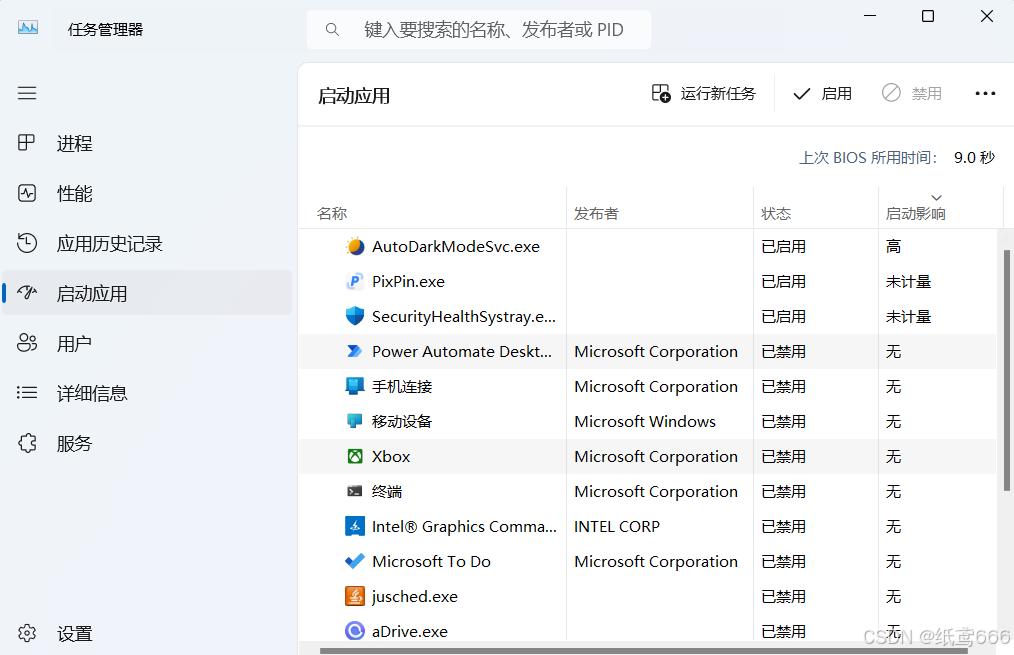Screen dimensions: 1014x655
Task: Click the AutoDarkModeSvc.exe app icon
Action: coord(355,246)
